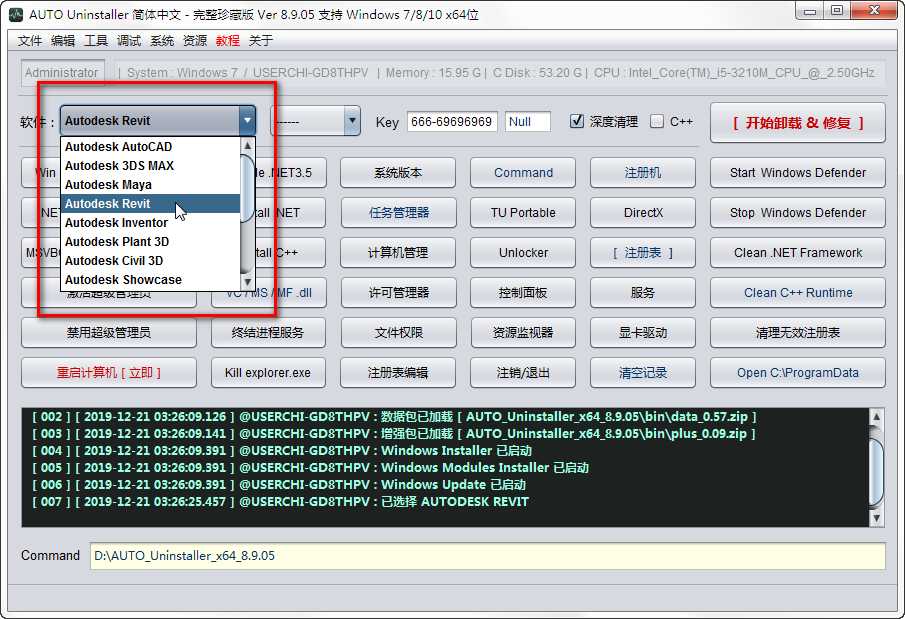This screenshot has height=619, width=905.
Task: Open the 关于 menu
Action: click(260, 40)
